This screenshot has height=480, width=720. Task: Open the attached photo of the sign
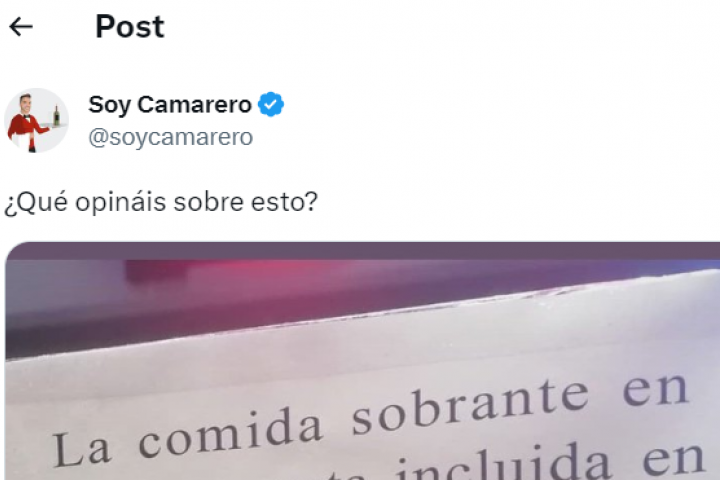click(363, 361)
